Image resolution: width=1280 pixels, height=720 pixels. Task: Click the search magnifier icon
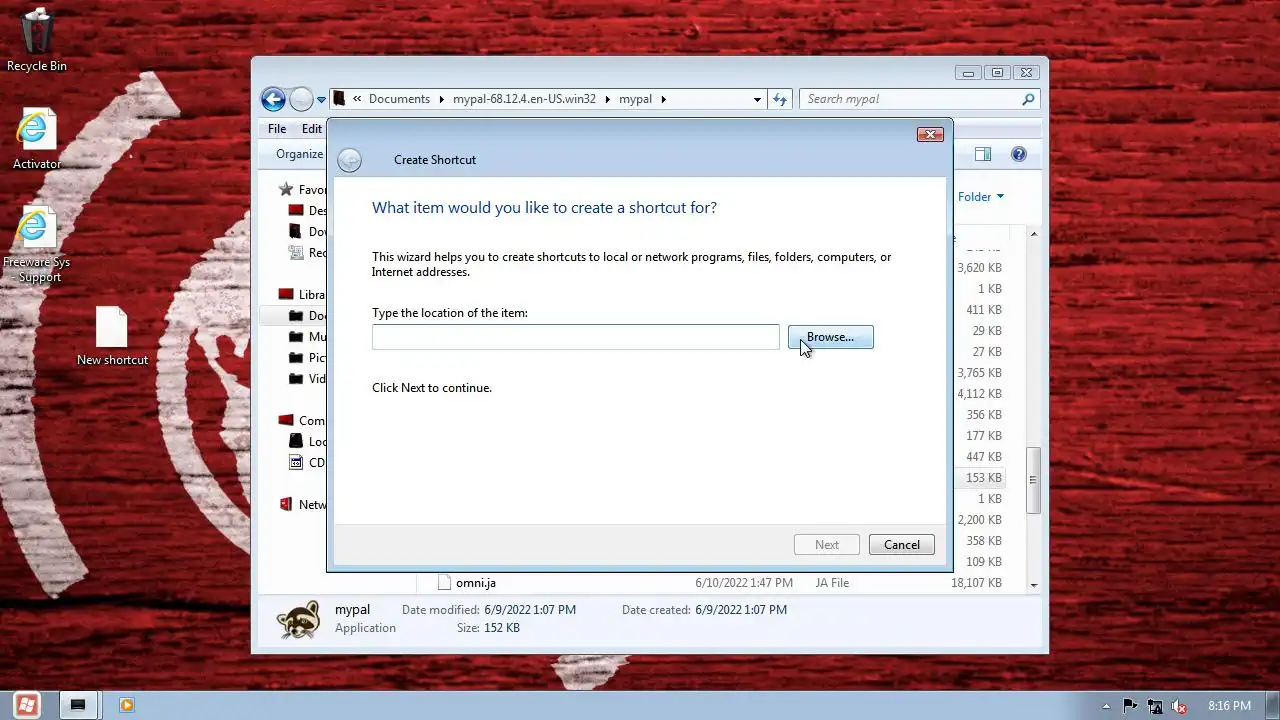(x=1027, y=99)
